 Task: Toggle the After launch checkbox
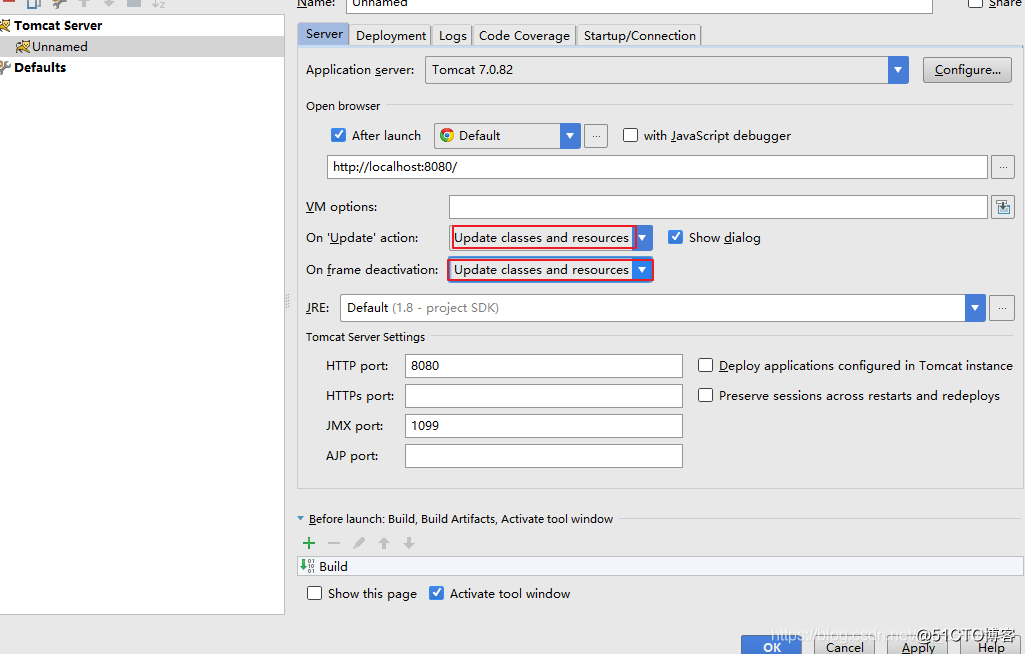point(338,135)
